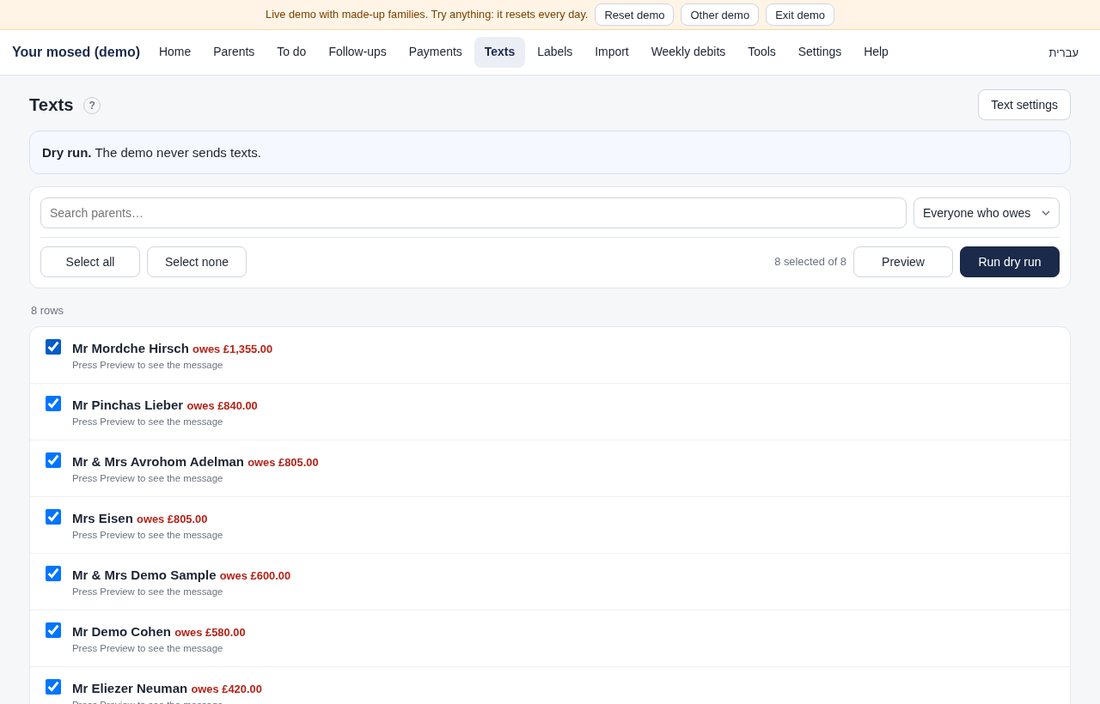Click the Select none button

point(196,262)
